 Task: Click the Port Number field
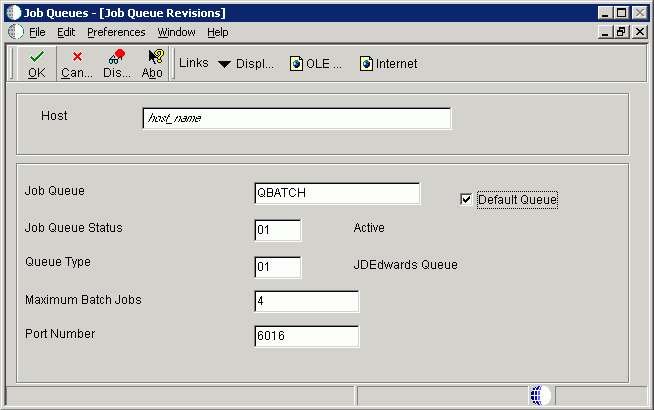307,336
